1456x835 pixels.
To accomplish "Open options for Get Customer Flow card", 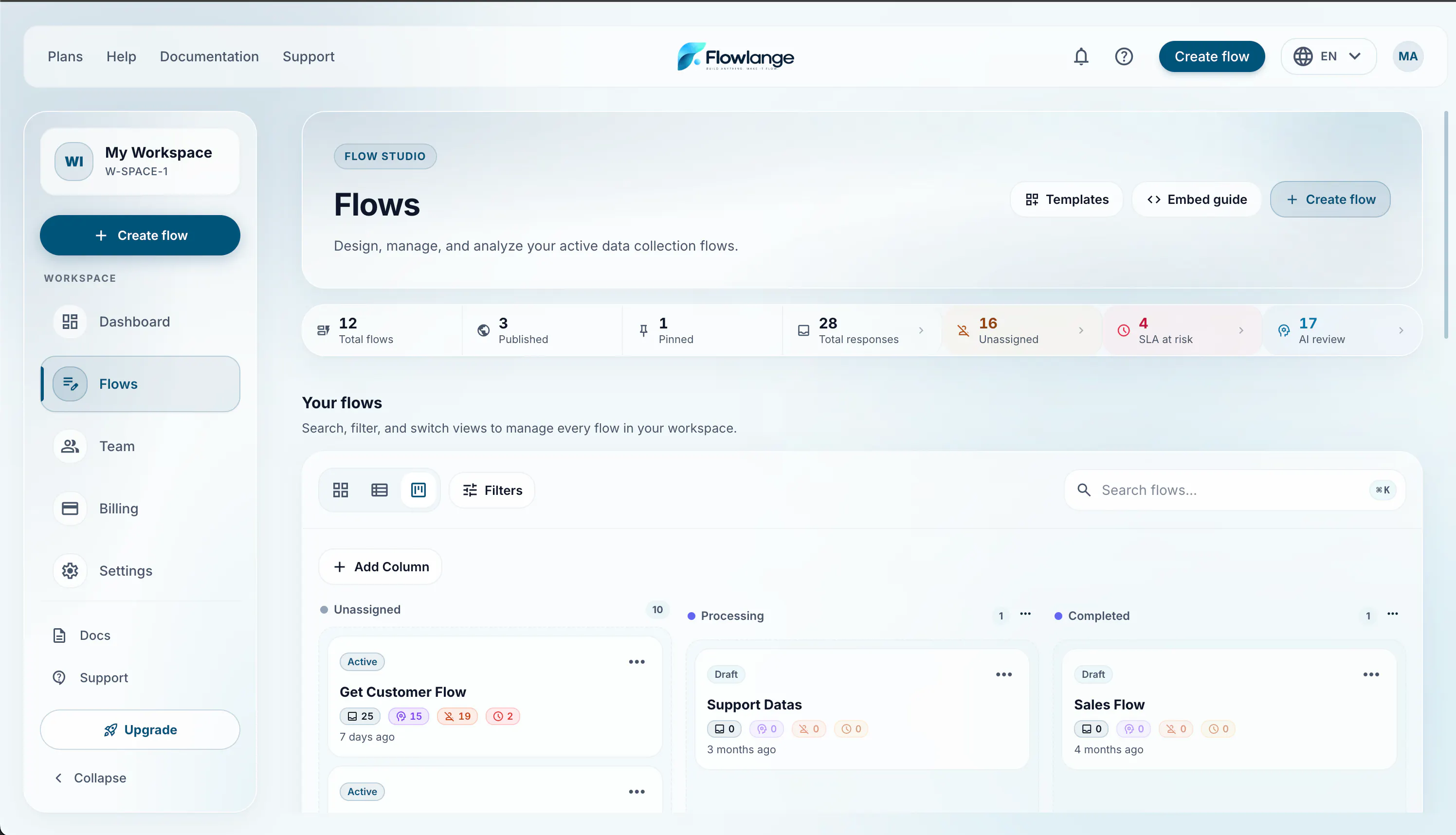I will click(637, 661).
